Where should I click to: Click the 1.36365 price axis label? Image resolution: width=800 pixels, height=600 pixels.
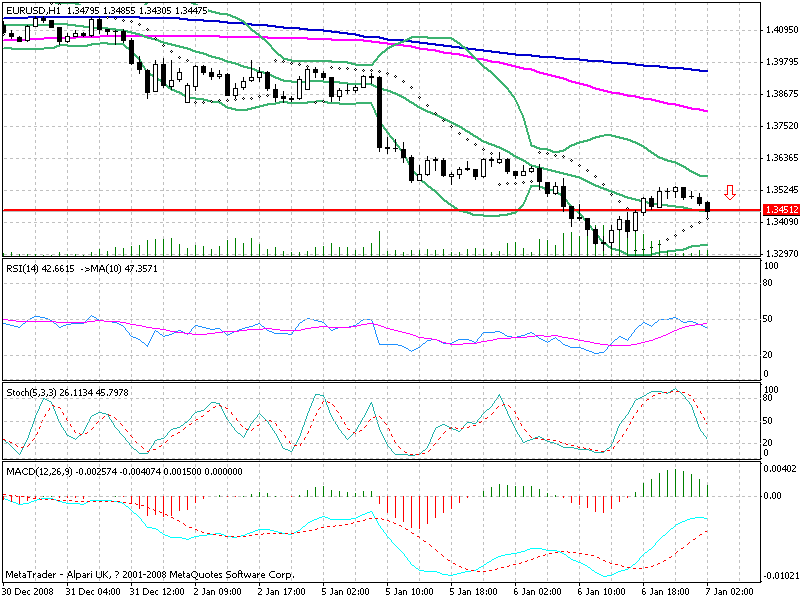coord(782,158)
